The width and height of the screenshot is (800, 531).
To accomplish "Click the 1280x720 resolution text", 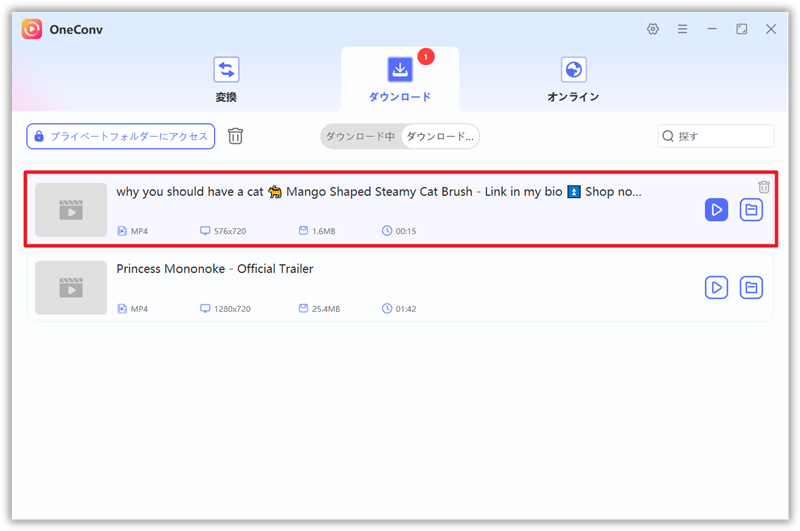I will point(232,309).
